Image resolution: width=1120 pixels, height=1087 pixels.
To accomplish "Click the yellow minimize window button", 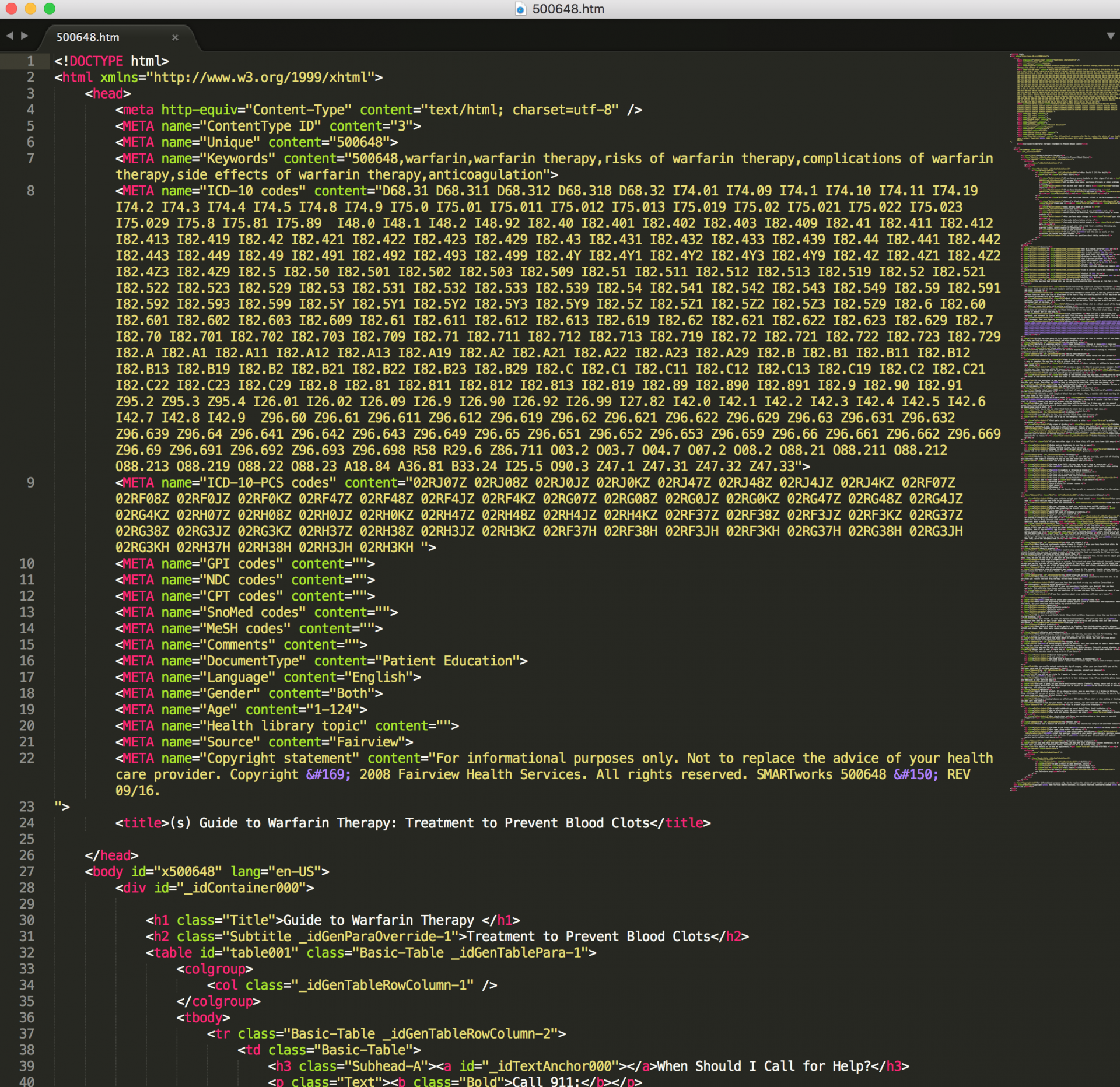I will pos(30,9).
